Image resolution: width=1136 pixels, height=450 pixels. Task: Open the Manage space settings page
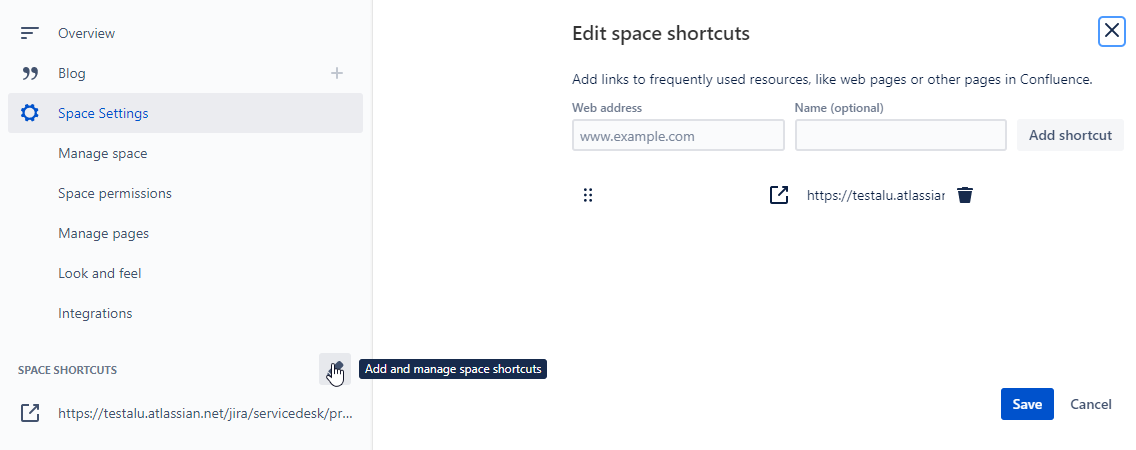(x=102, y=153)
